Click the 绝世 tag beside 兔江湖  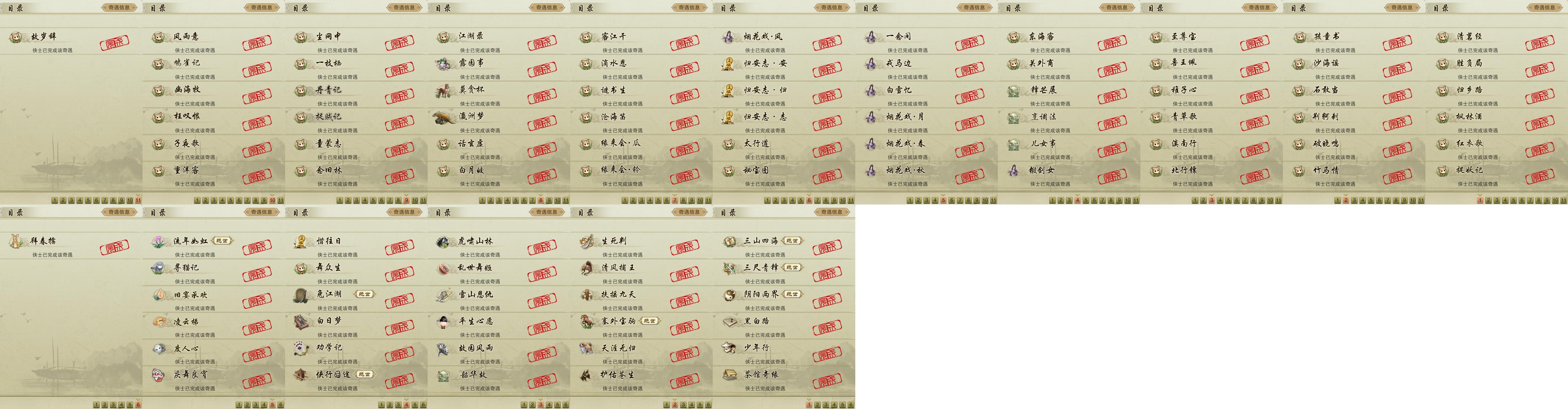click(364, 294)
